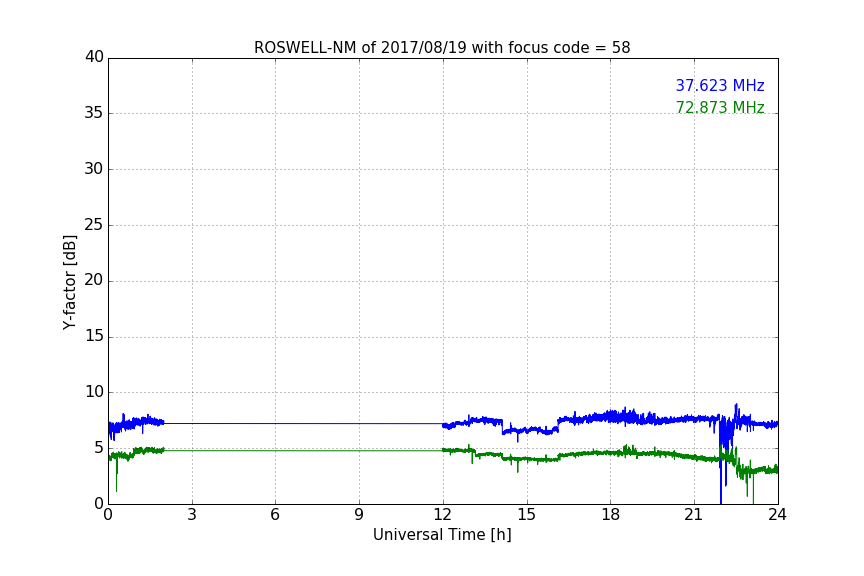Image resolution: width=864 pixels, height=576 pixels.
Task: Select the blue 37.623 MHz legend label
Action: tap(720, 85)
